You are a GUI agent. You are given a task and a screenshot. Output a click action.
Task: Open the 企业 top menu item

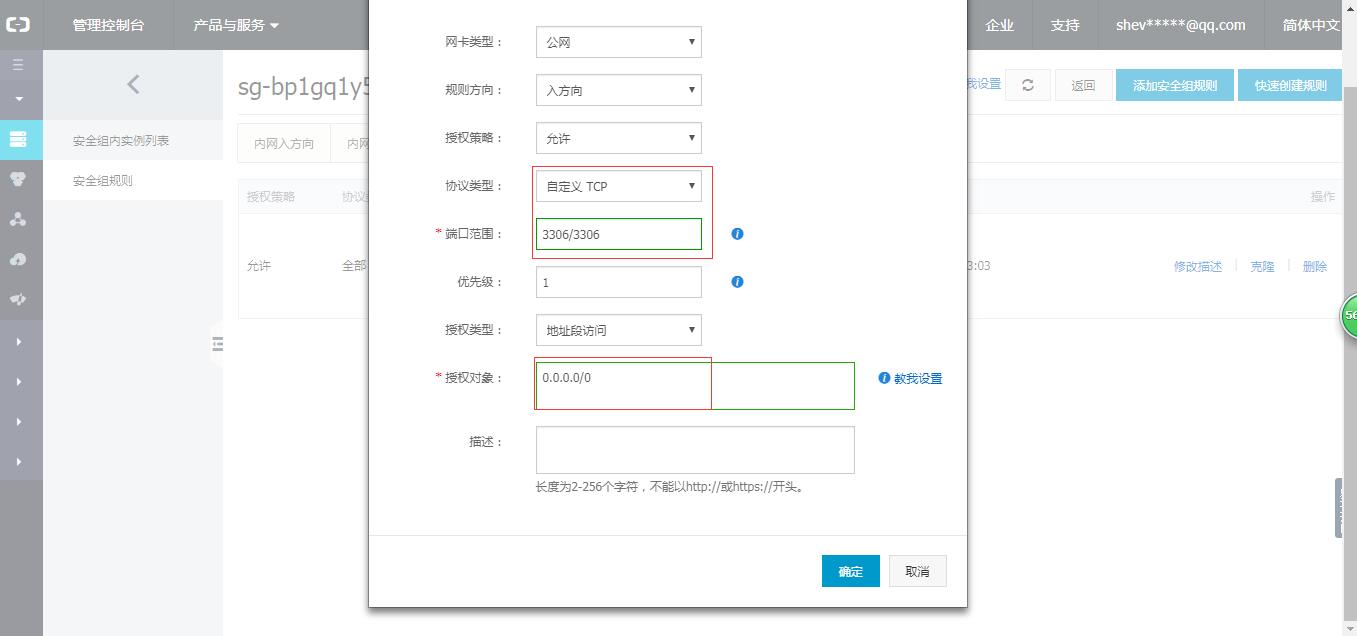999,25
